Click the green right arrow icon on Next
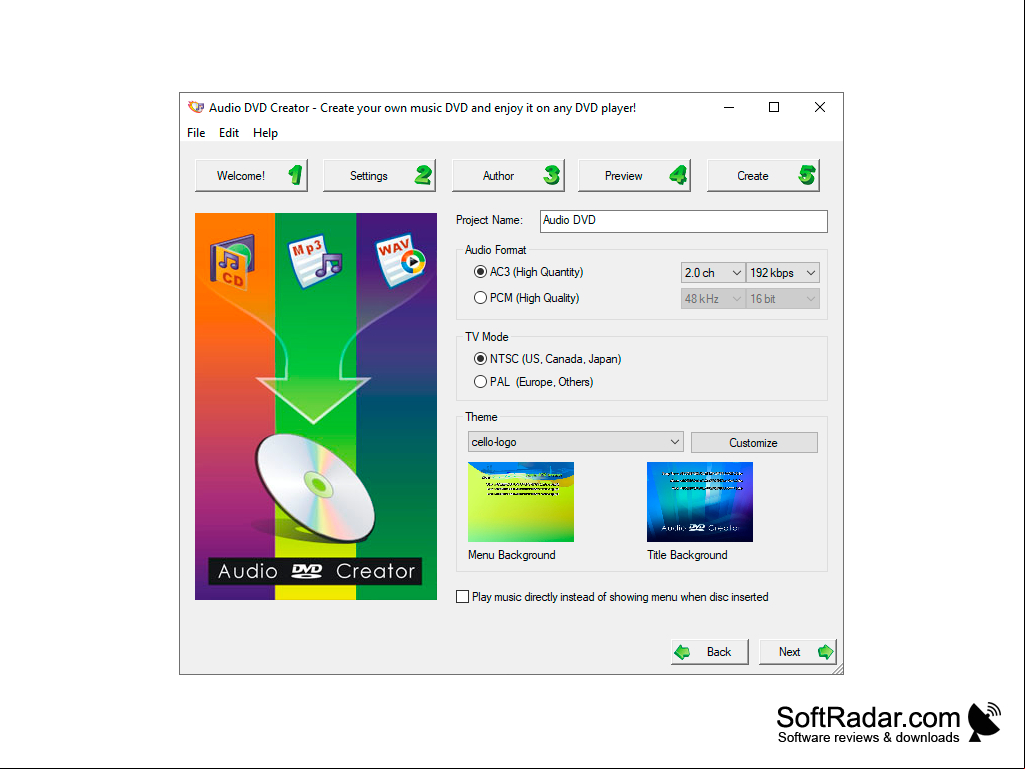 [826, 652]
